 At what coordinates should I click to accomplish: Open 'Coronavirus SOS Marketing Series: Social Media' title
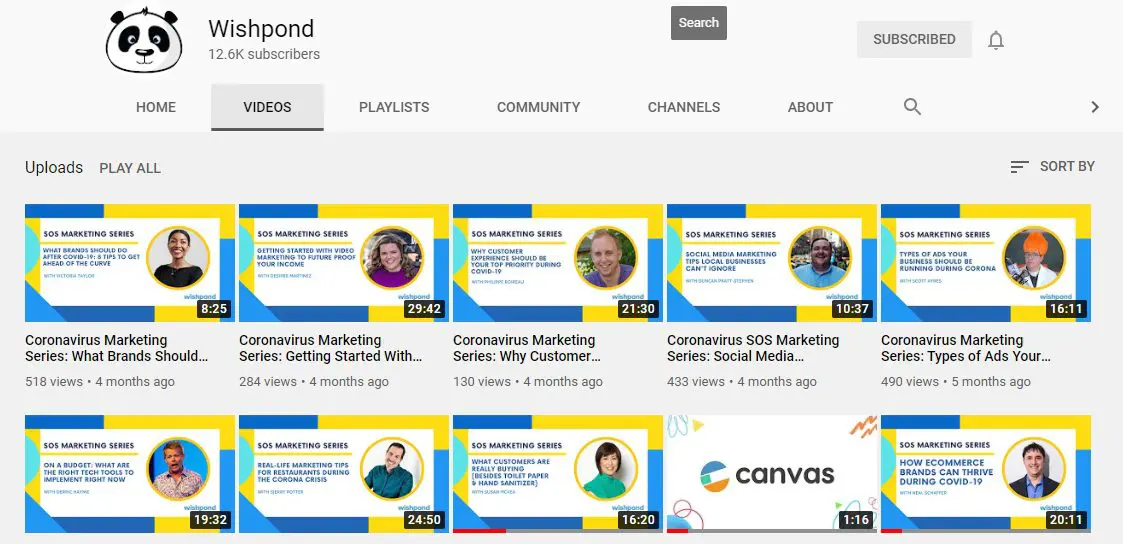(x=752, y=348)
